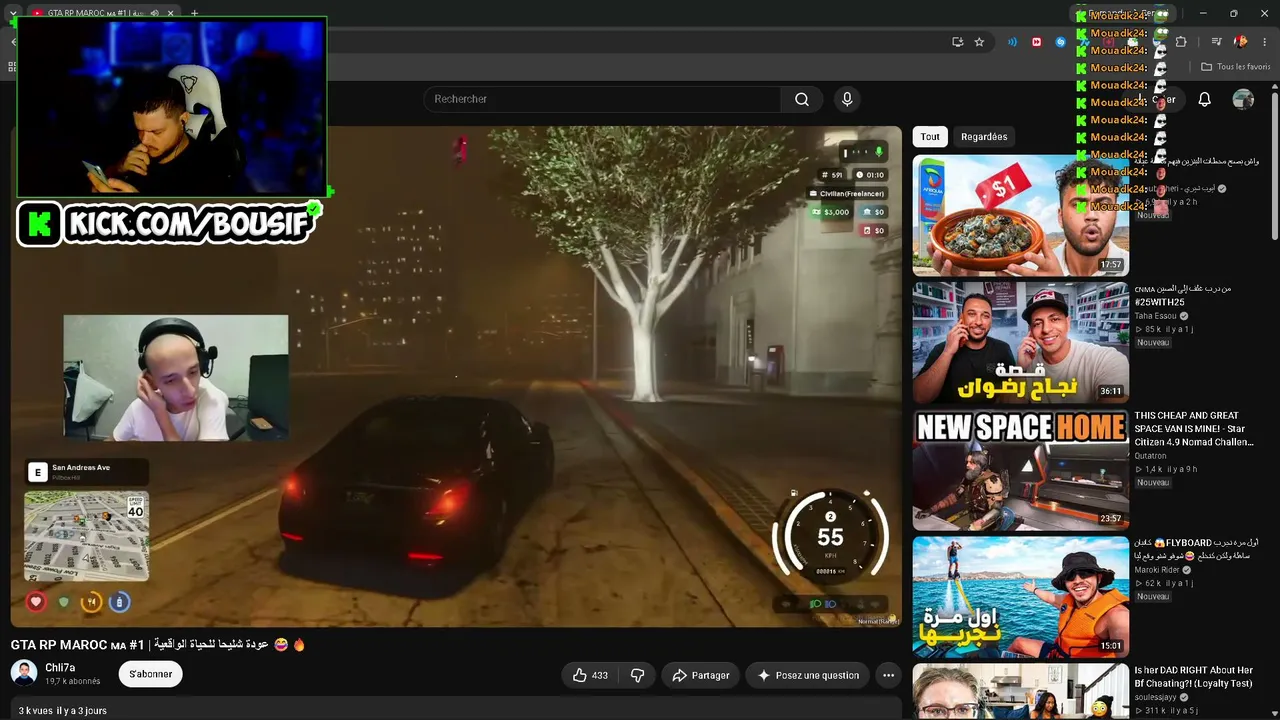Select the GTA RP MAROC browser tab
The width and height of the screenshot is (1280, 720).
(95, 13)
